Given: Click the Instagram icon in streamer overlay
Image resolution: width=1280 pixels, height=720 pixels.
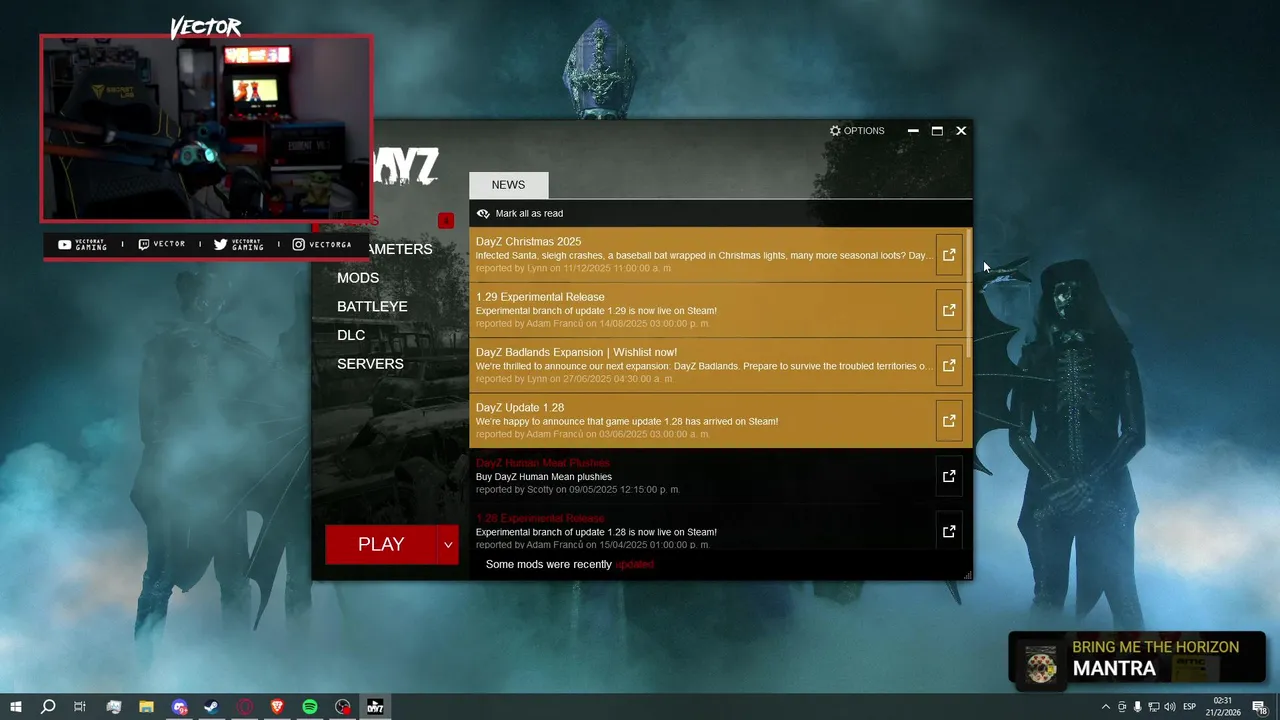Looking at the screenshot, I should click(x=298, y=244).
